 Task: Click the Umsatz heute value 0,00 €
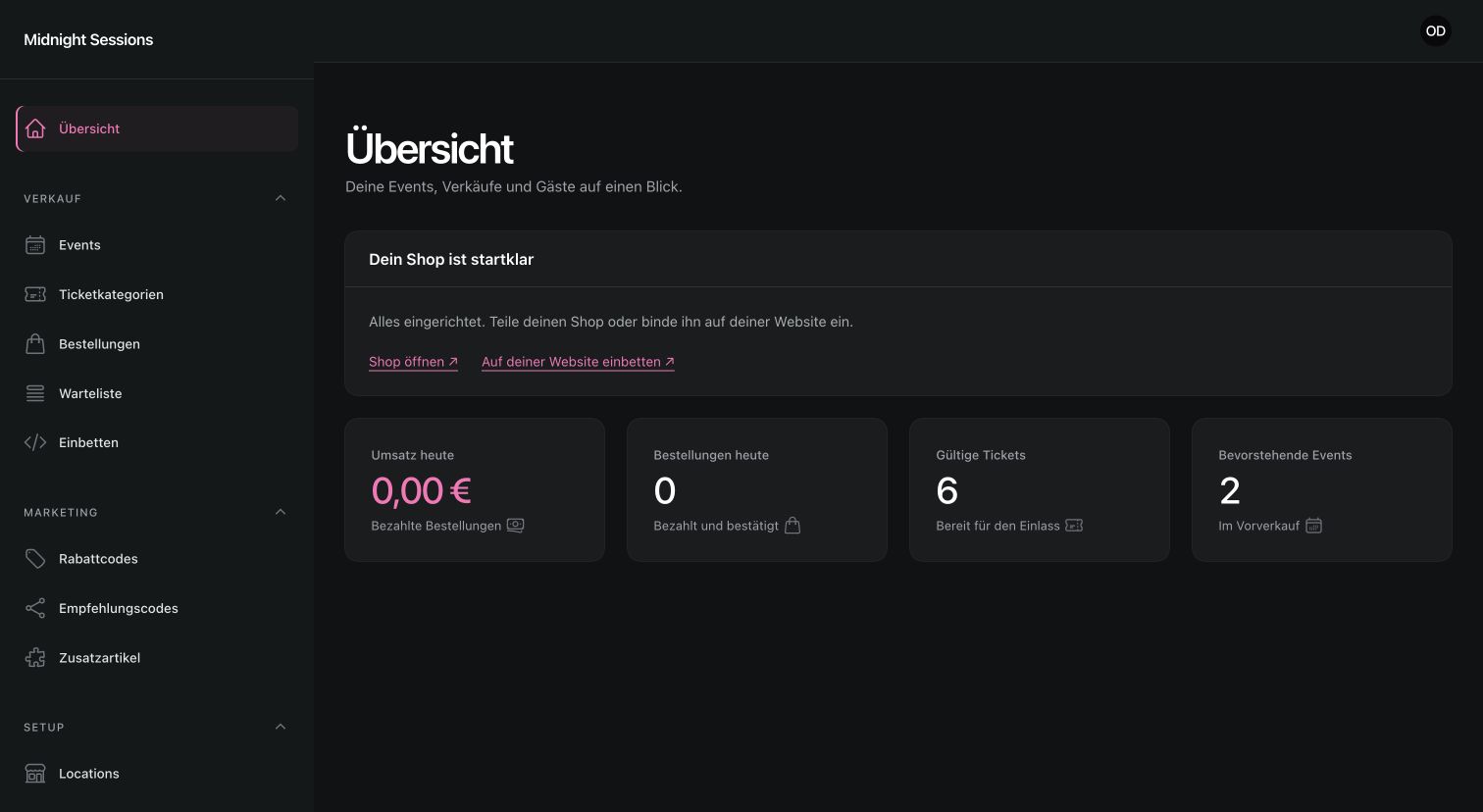(x=422, y=490)
